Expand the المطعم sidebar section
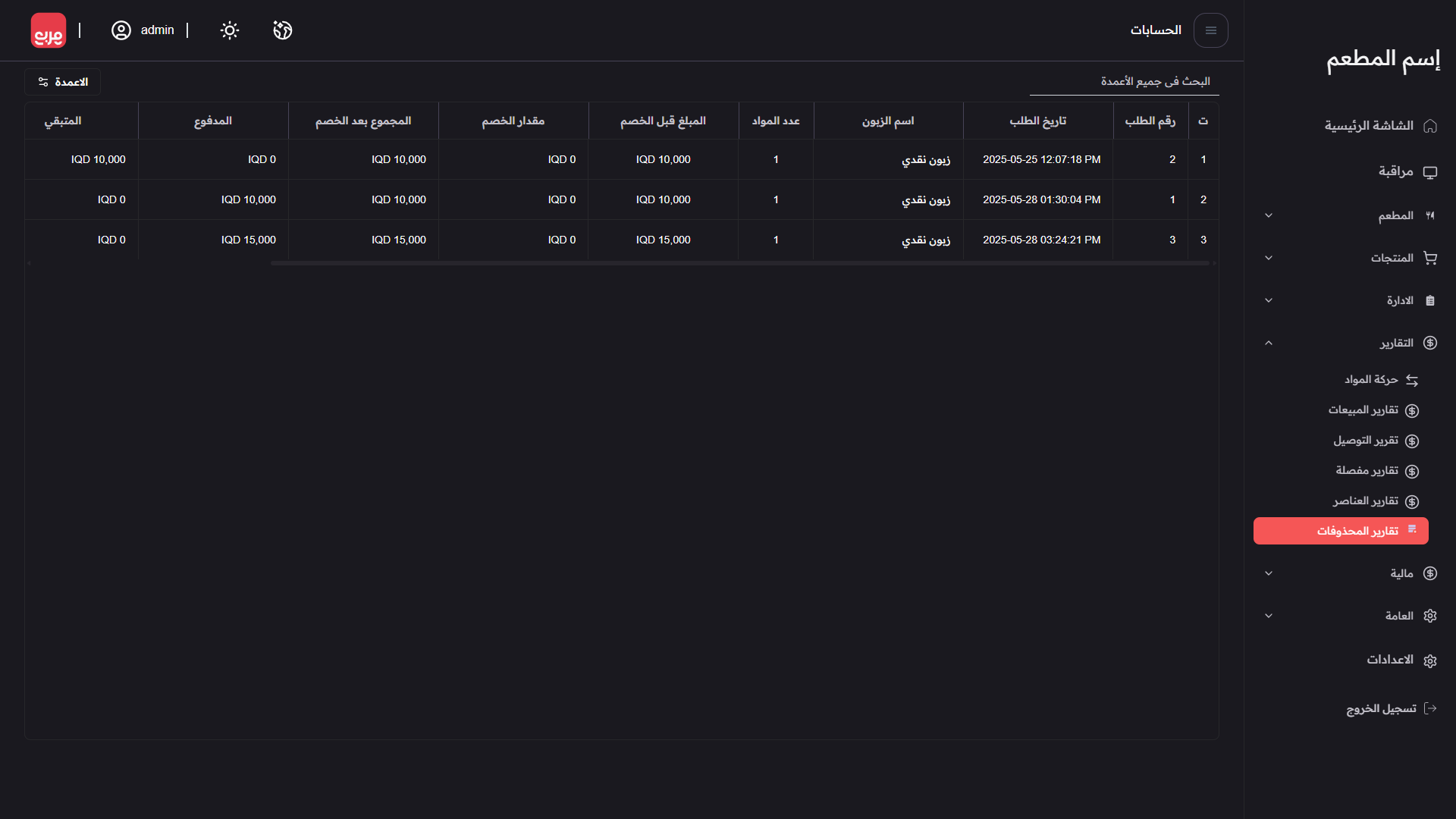1456x819 pixels. pyautogui.click(x=1269, y=216)
